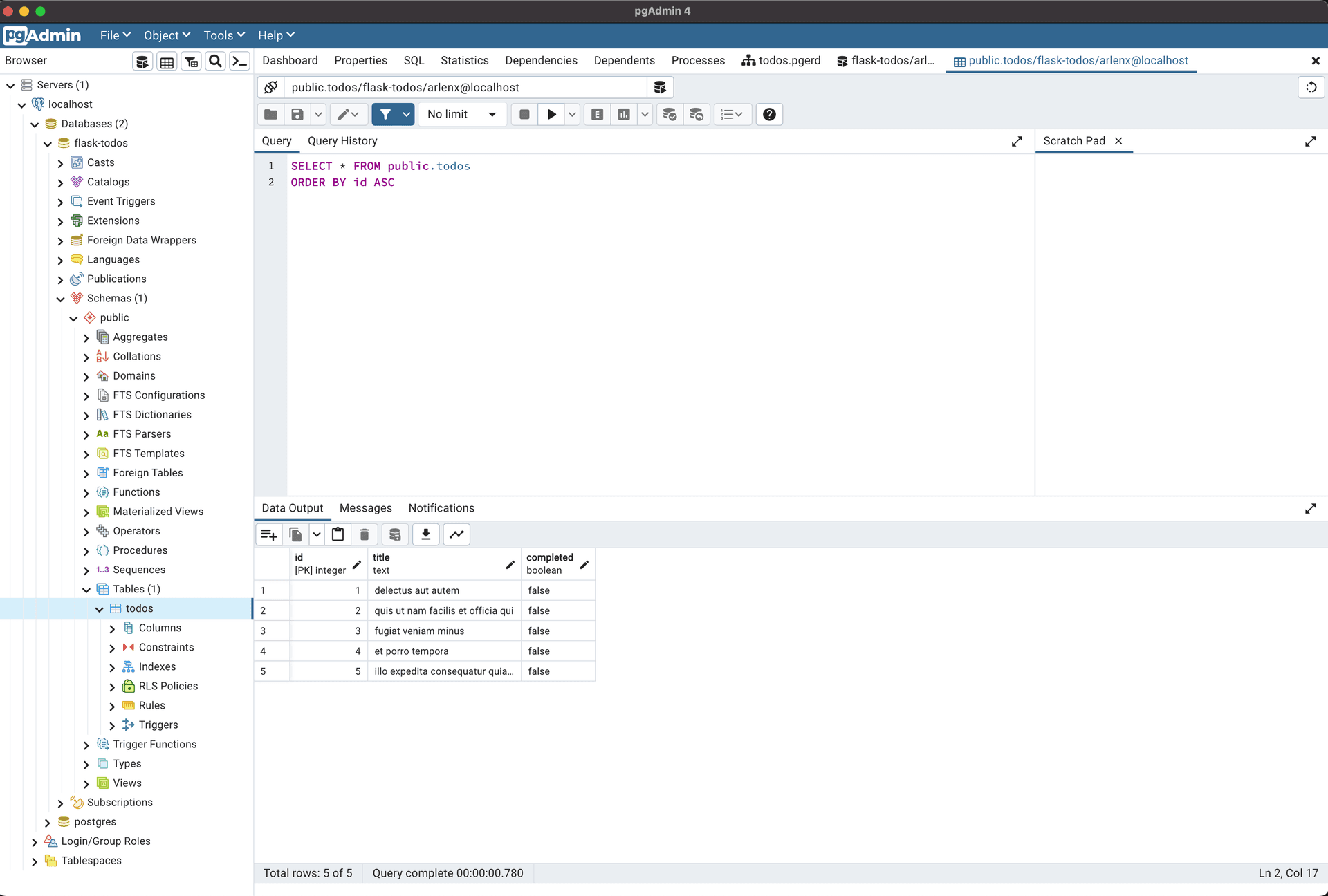Open the todos.pgerd tab
This screenshot has width=1328, height=896.
tap(781, 61)
